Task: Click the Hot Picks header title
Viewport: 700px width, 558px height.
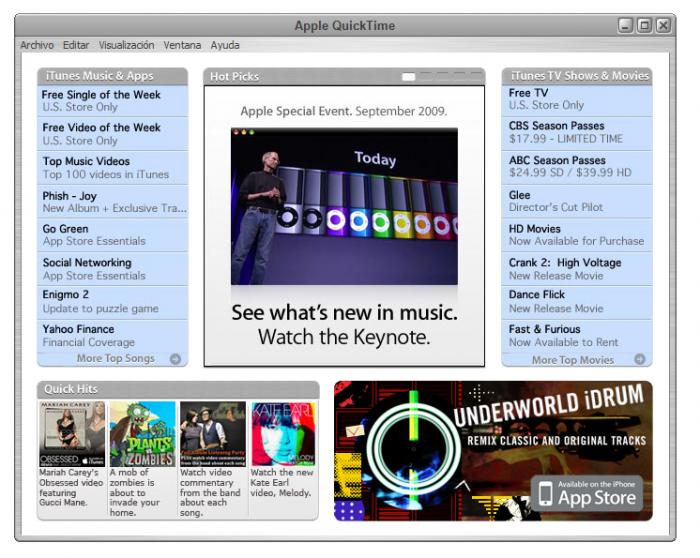Action: pos(234,77)
